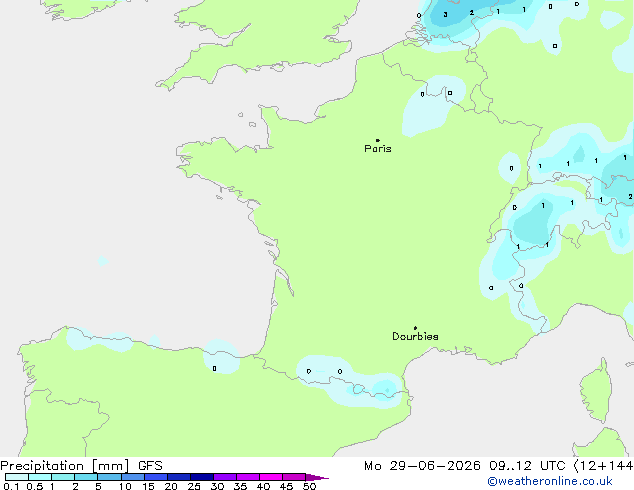
Task: Click the Paris city marker dot
Action: [378, 140]
